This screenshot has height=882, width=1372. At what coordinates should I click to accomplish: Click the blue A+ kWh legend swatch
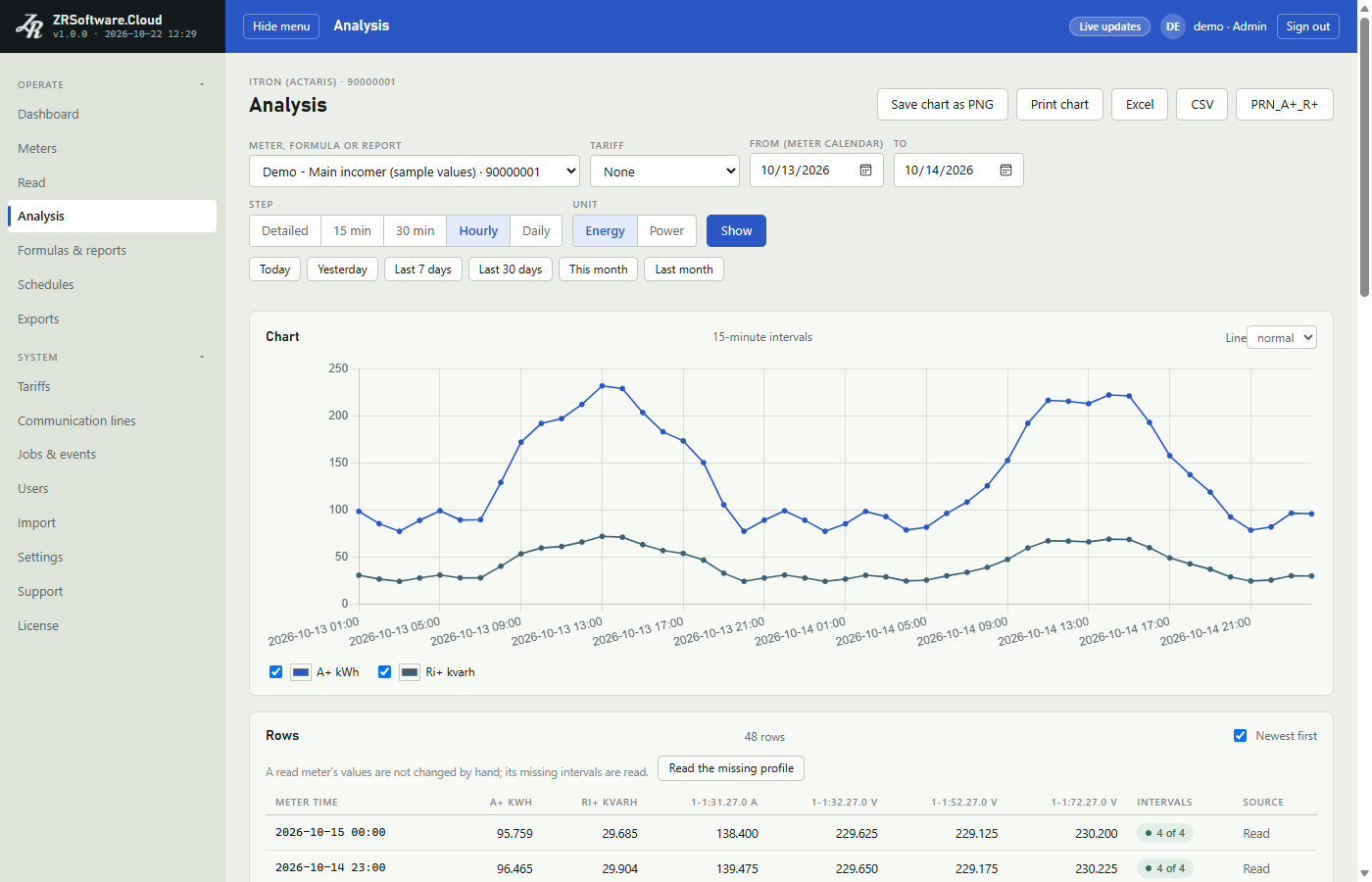point(301,672)
